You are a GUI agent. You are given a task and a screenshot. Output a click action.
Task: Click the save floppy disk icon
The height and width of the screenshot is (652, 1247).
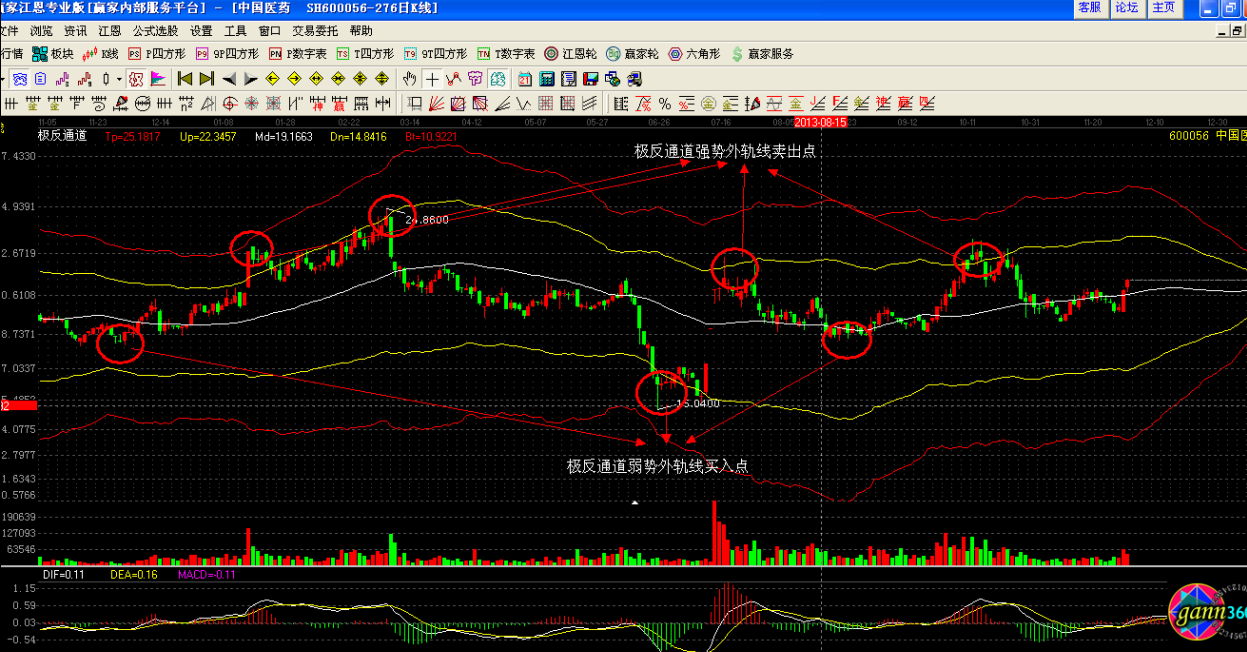(588, 79)
